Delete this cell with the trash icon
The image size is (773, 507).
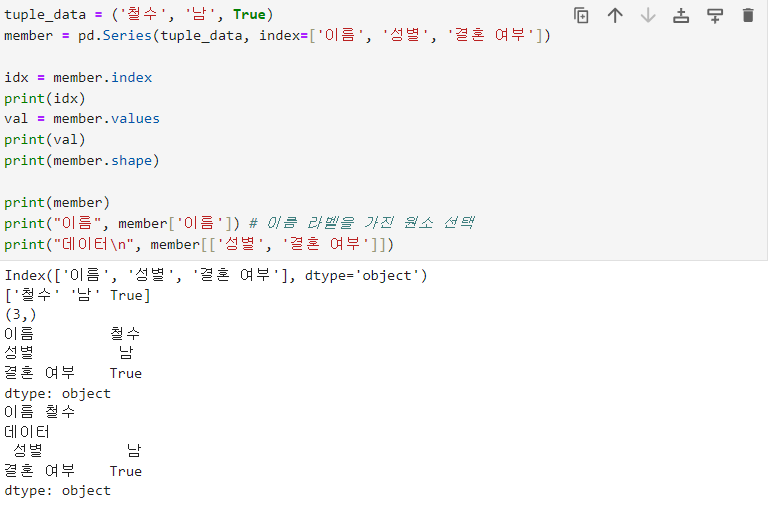748,15
